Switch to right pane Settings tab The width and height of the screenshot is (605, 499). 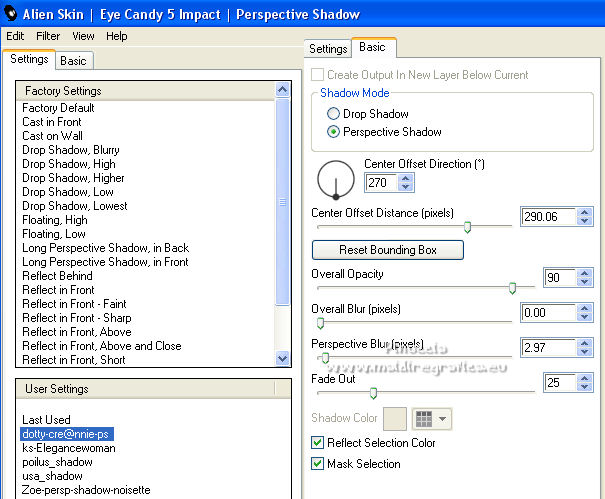coord(328,49)
